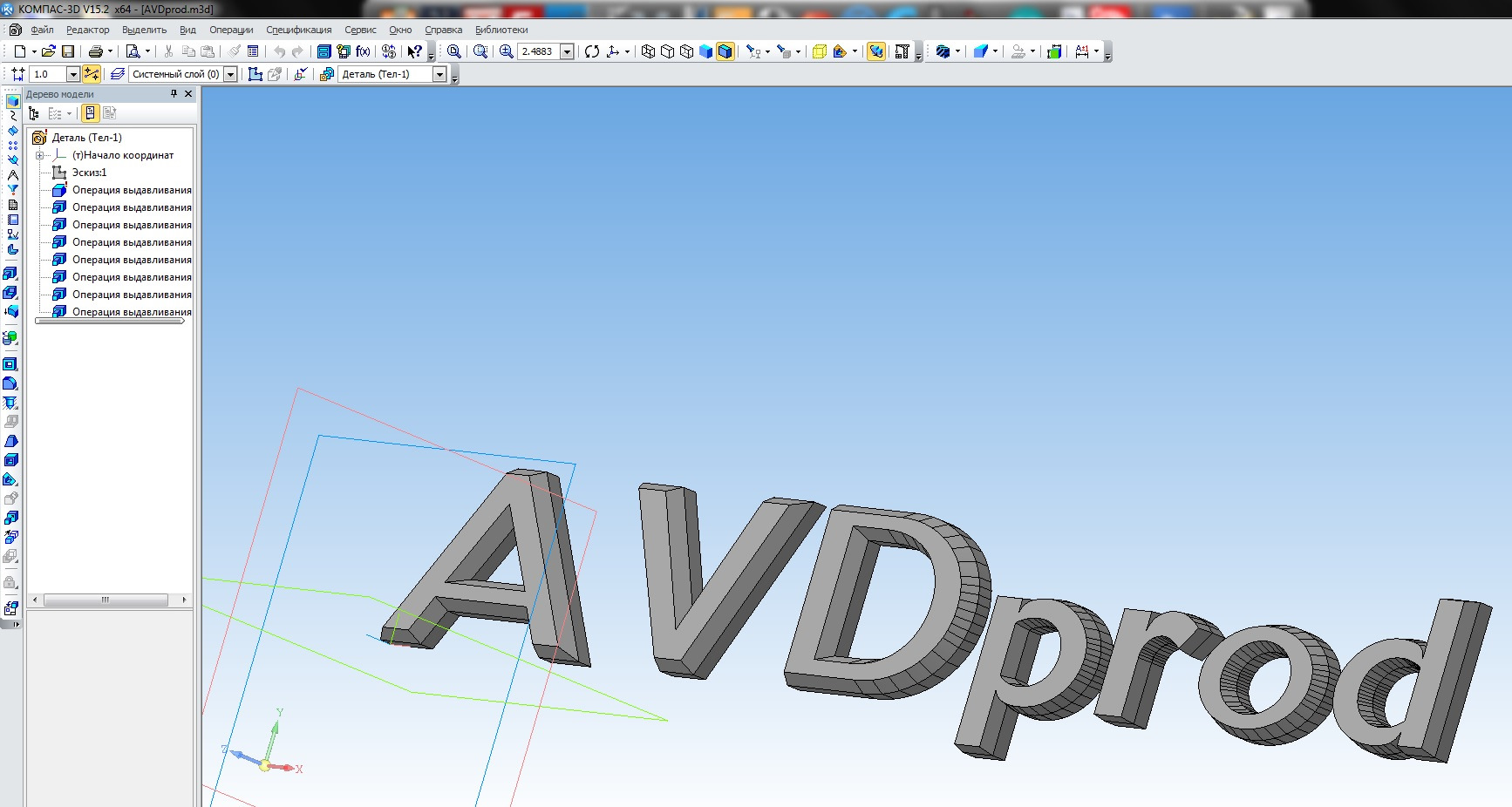Image resolution: width=1512 pixels, height=807 pixels.
Task: Click the fillet tool icon in left panel
Action: pyautogui.click(x=10, y=383)
